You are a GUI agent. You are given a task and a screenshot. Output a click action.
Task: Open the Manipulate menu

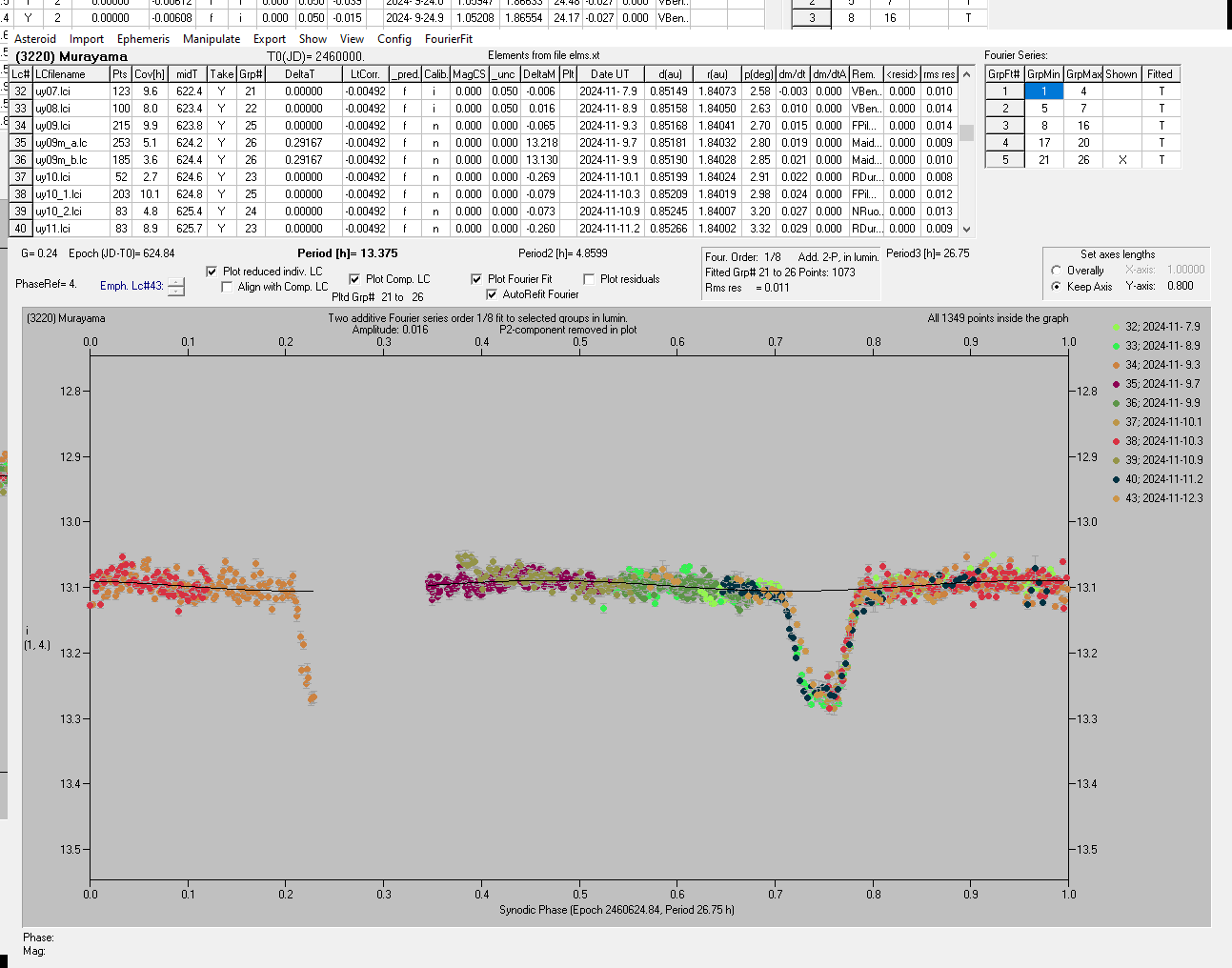(x=212, y=39)
